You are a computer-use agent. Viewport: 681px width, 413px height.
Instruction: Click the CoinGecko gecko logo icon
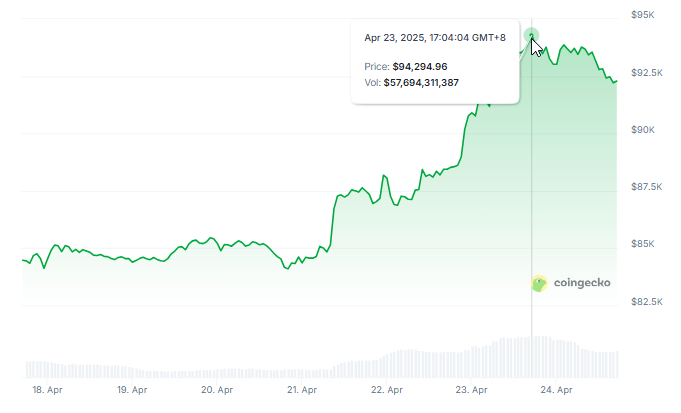tap(539, 283)
